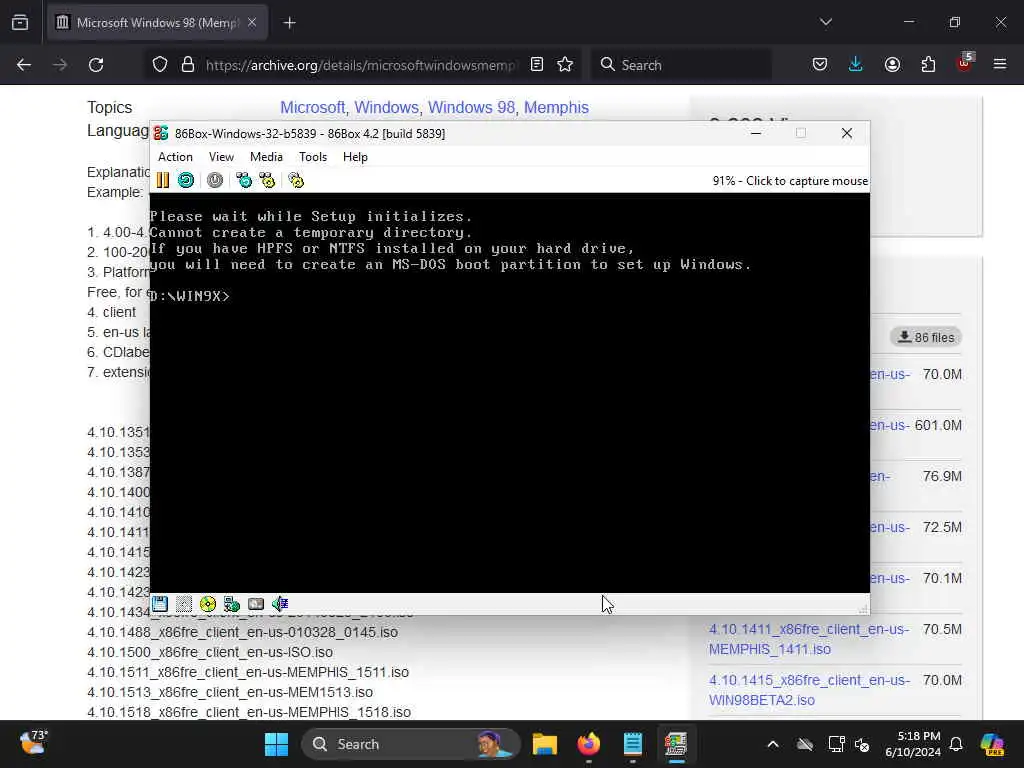Reload the archive.org page
This screenshot has width=1024, height=768.
96,65
